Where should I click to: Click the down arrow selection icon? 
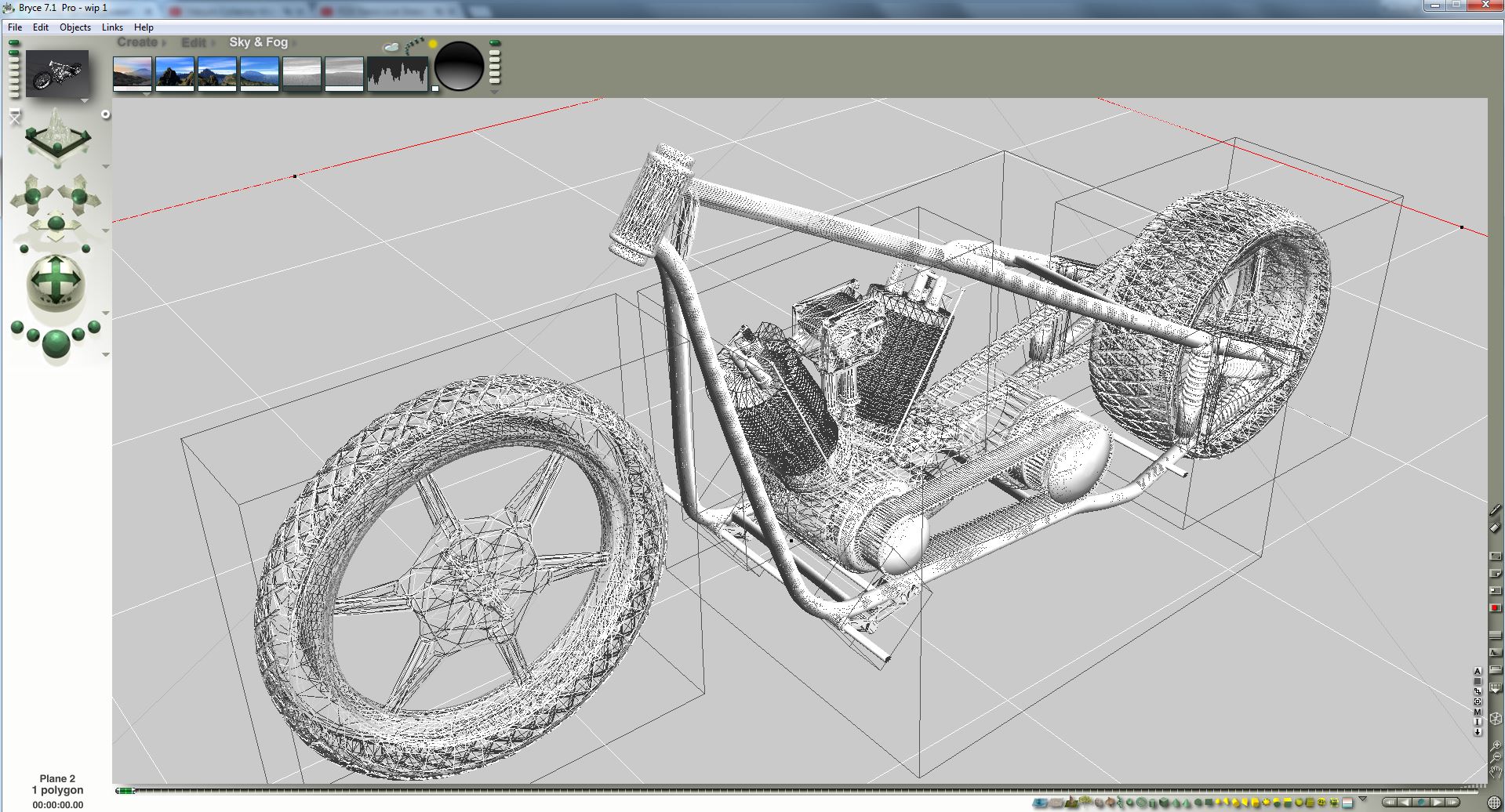click(1478, 732)
